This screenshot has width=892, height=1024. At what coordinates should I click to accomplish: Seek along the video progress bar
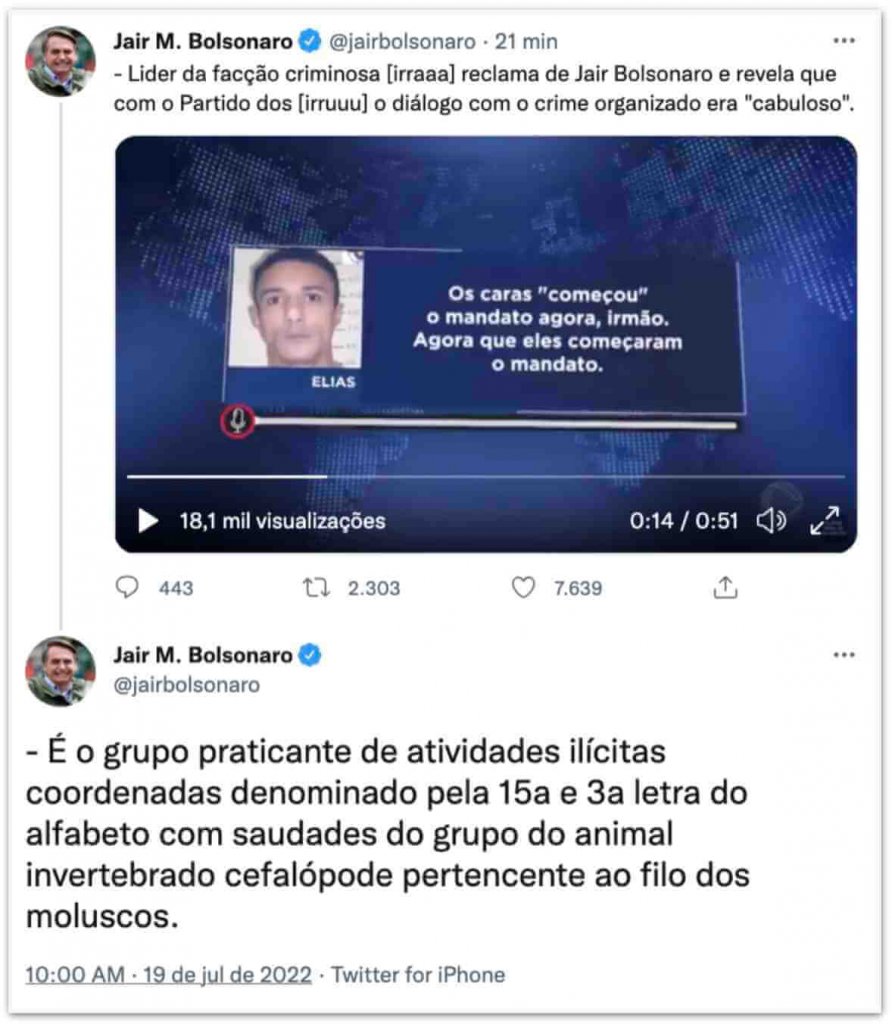click(485, 477)
